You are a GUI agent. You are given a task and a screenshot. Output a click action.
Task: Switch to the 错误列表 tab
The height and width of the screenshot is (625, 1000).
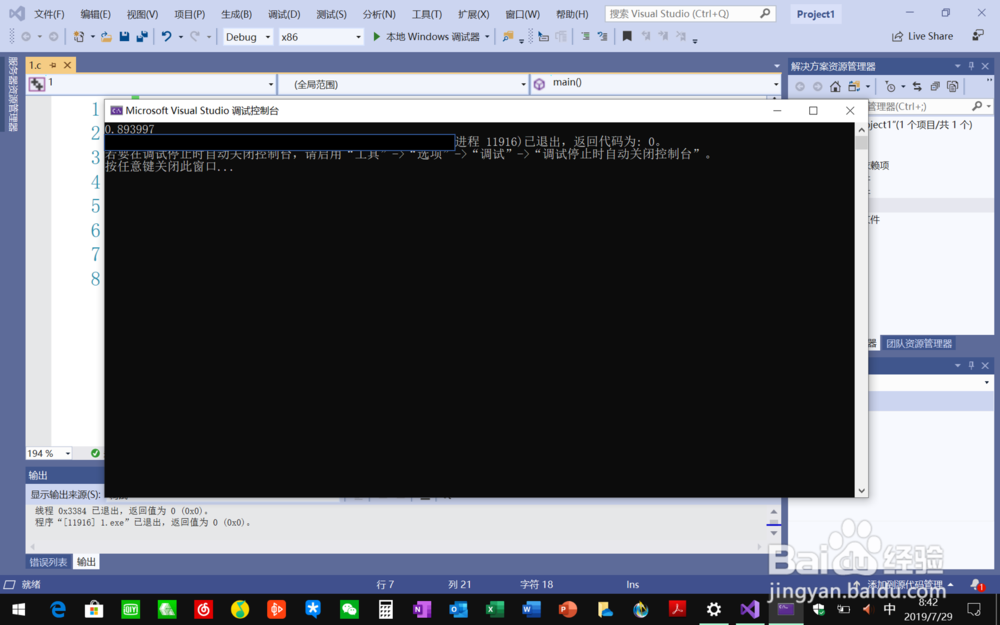tap(48, 562)
